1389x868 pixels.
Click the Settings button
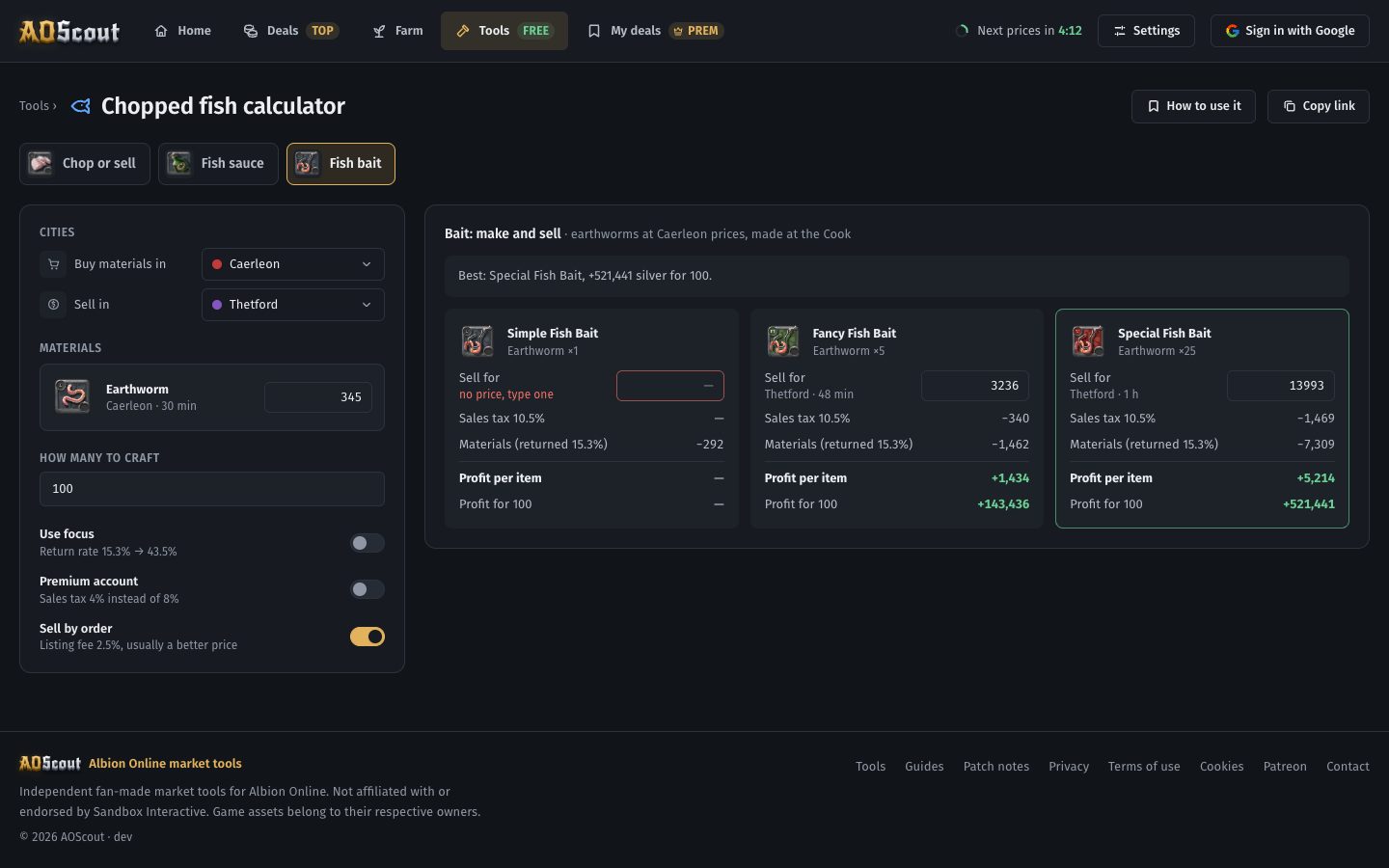coord(1146,31)
